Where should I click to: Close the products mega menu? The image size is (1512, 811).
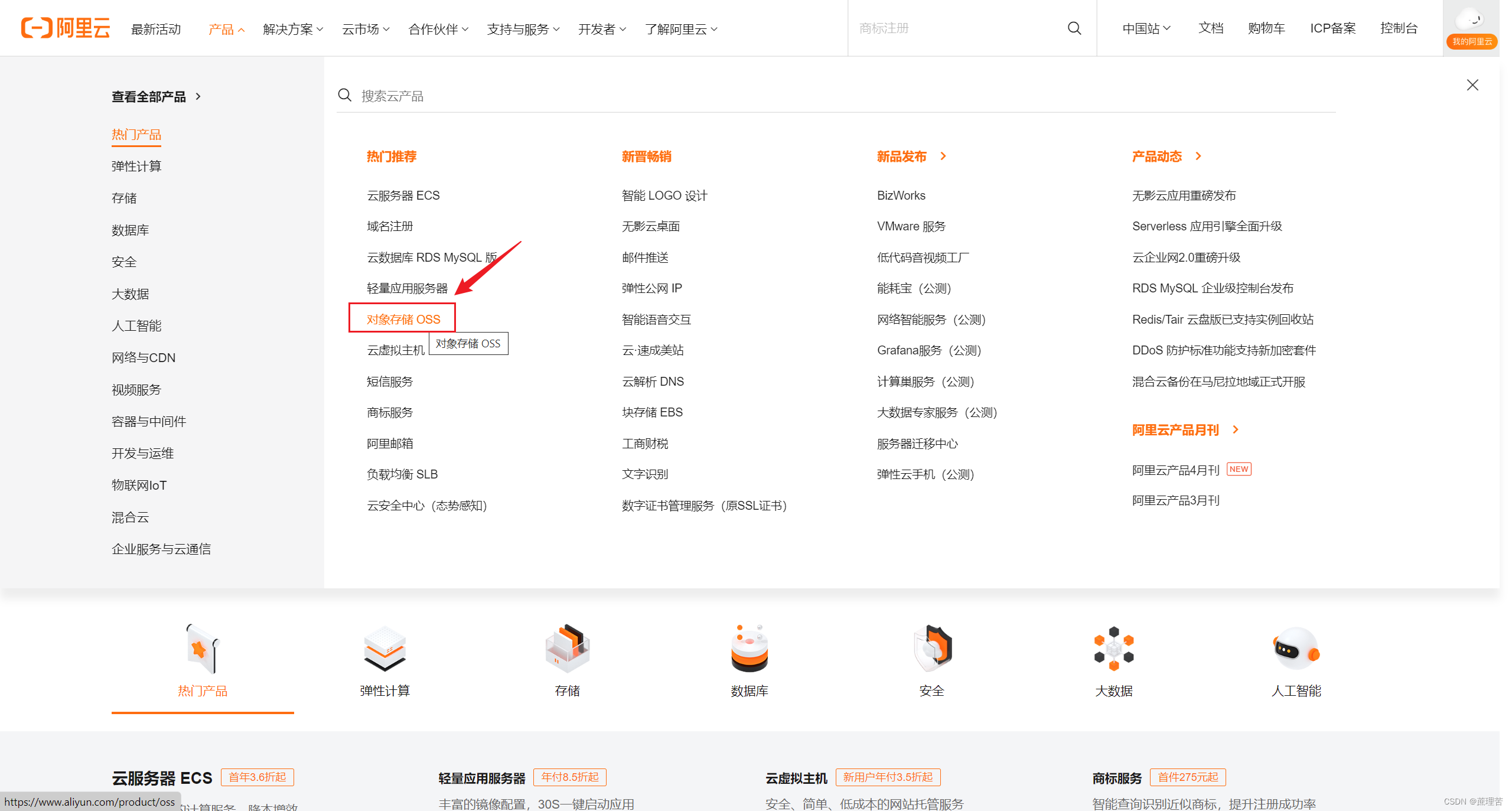(1472, 85)
